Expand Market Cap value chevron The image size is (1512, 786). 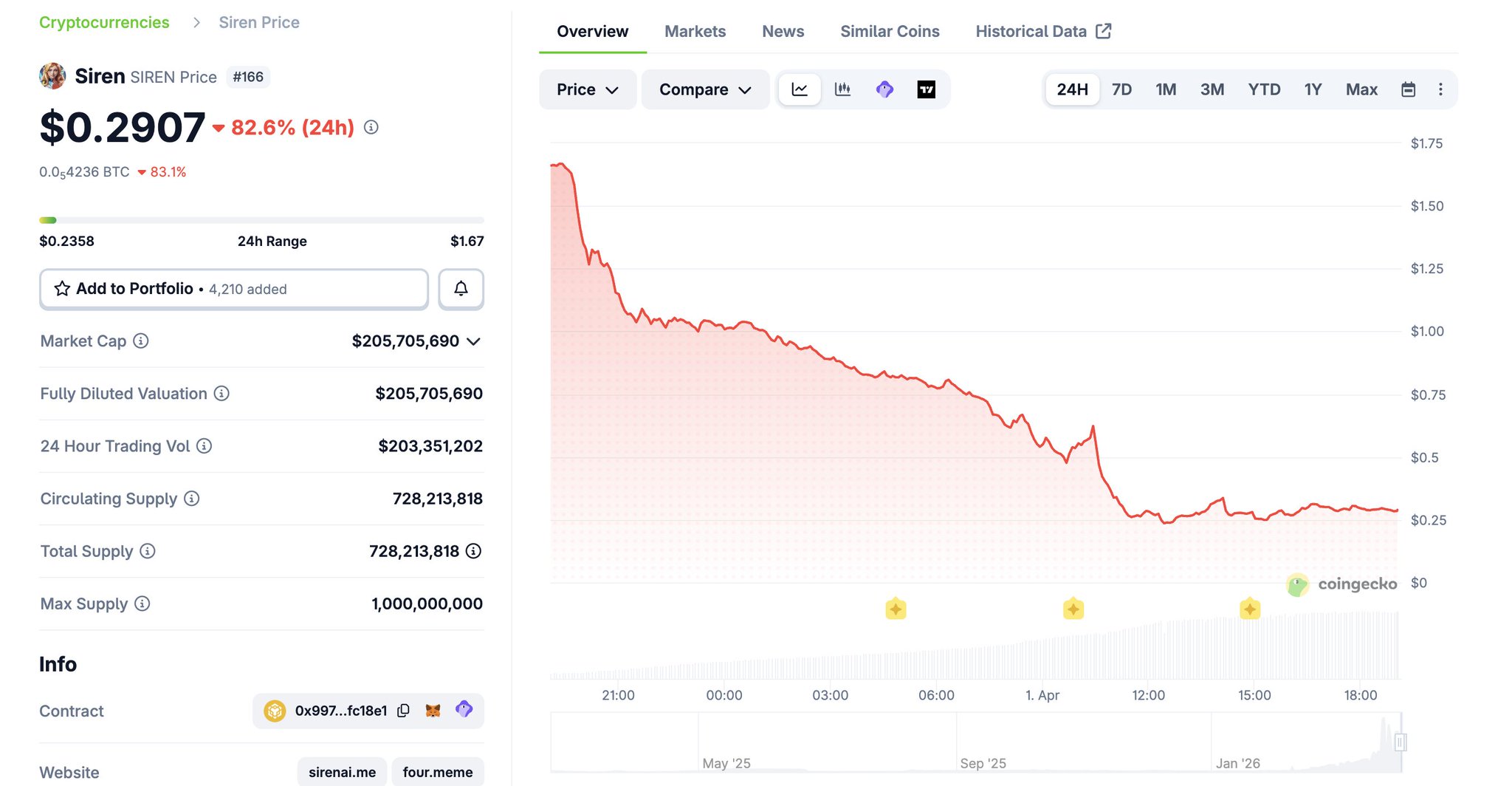[474, 341]
